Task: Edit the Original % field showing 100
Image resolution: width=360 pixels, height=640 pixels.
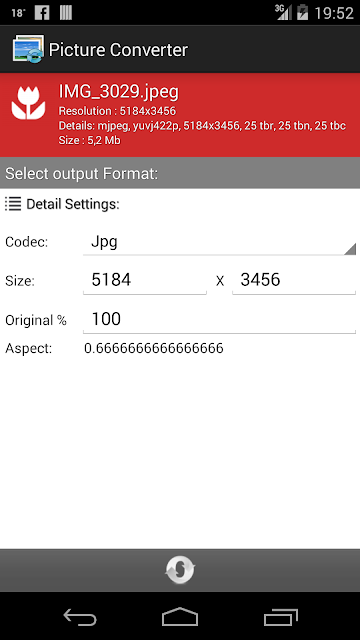Action: (x=219, y=320)
